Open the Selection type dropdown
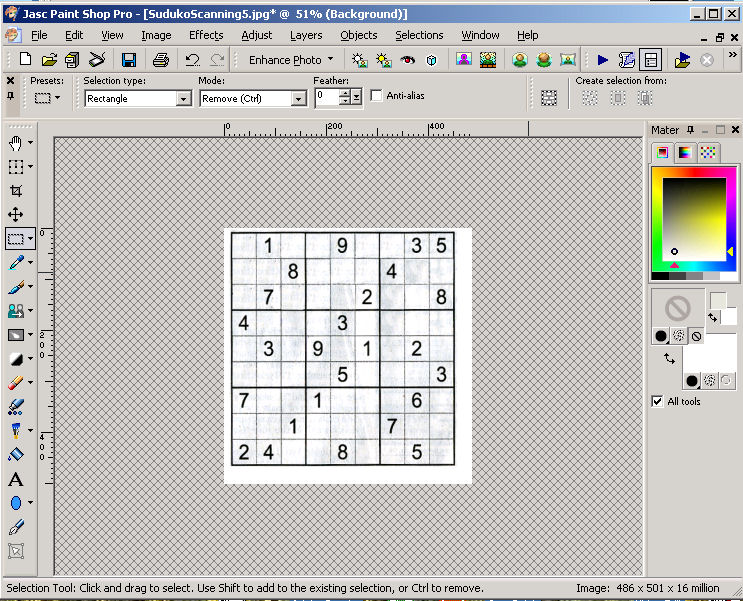This screenshot has height=601, width=743. (183, 99)
